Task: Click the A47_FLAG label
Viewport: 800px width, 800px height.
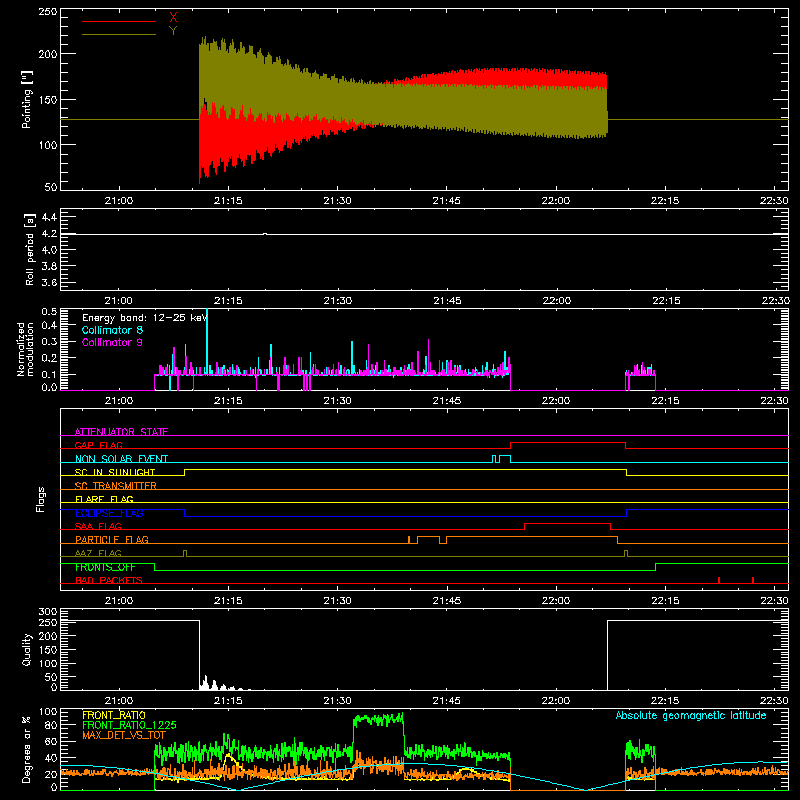Action: pos(98,553)
